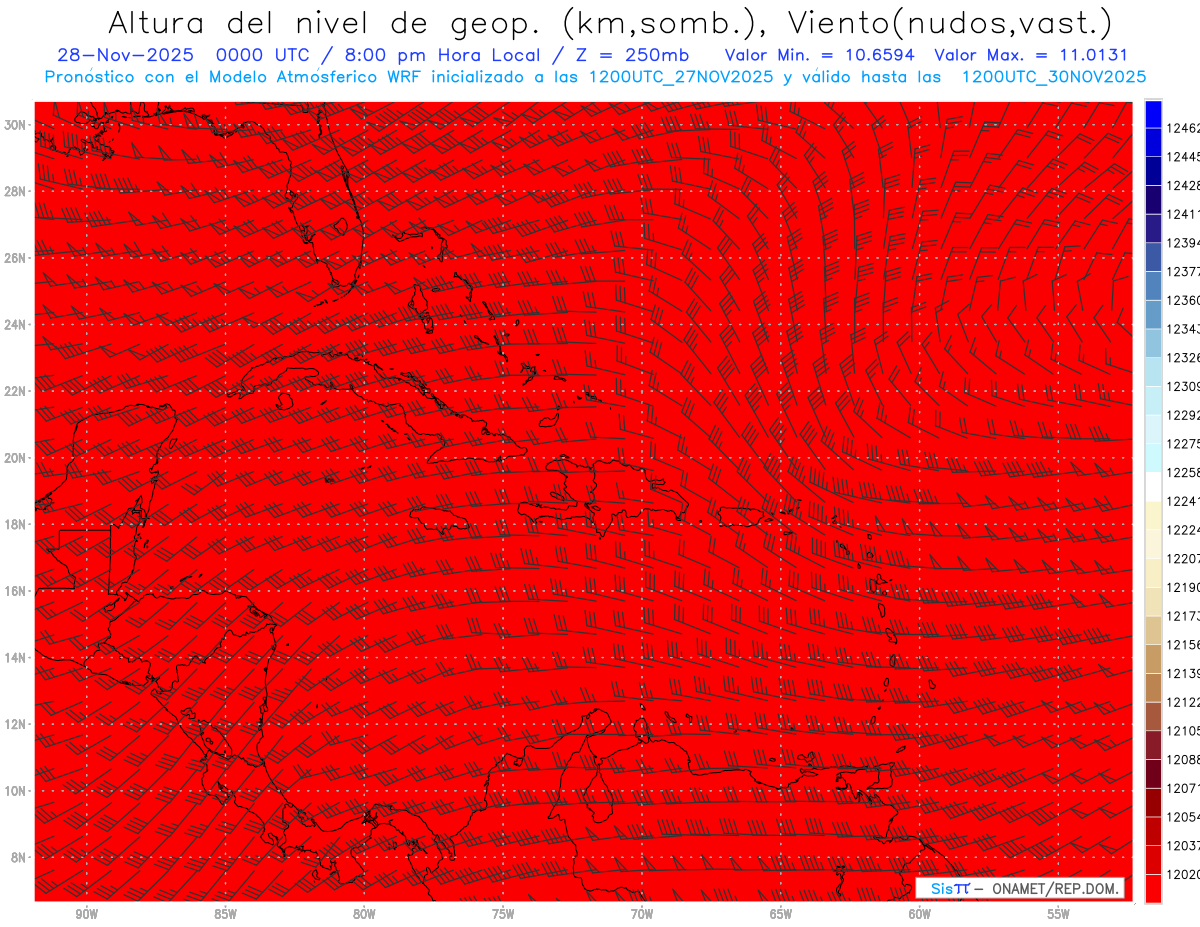Click the '1200UTC_30NOV2025' valid-until time
The width and height of the screenshot is (1200, 927).
[1054, 76]
